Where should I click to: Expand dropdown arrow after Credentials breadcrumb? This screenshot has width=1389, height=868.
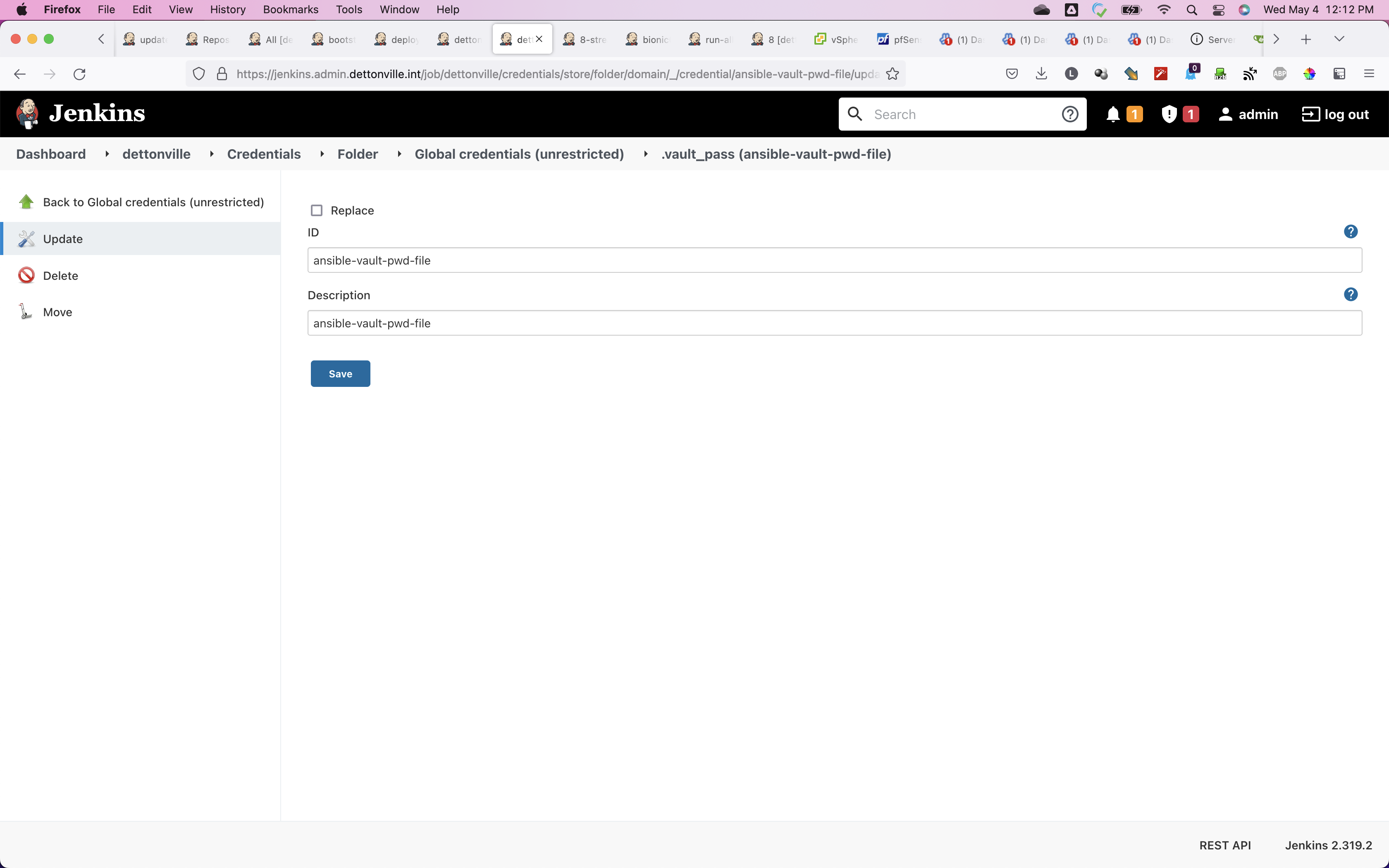(322, 154)
